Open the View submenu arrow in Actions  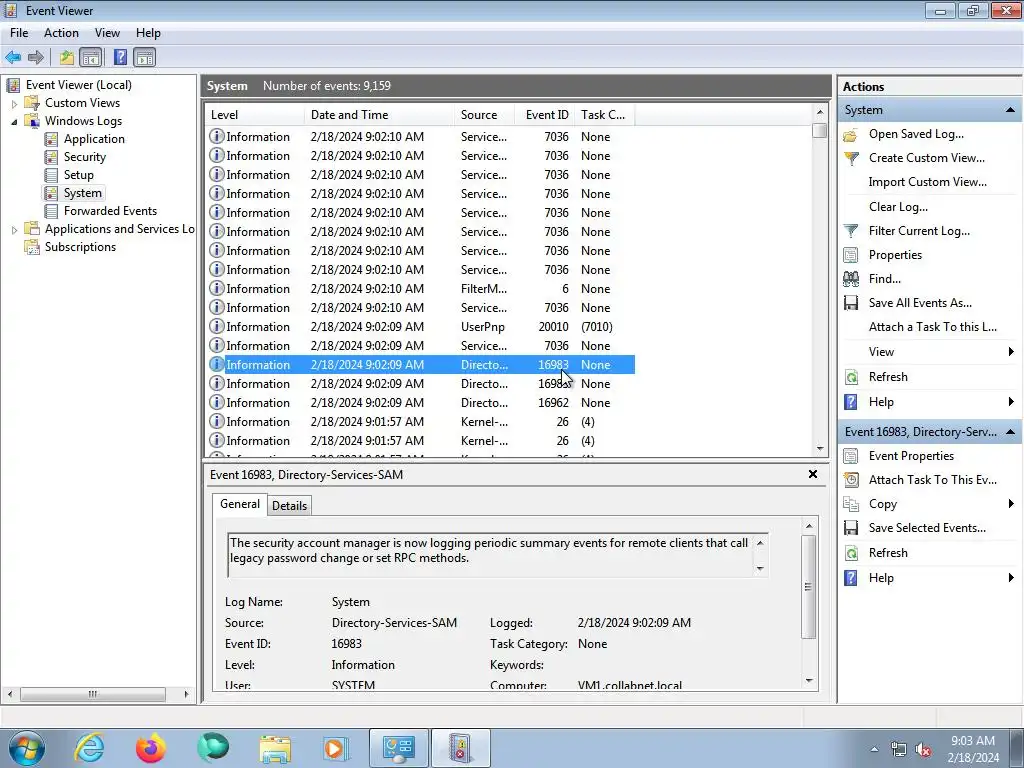[1011, 352]
